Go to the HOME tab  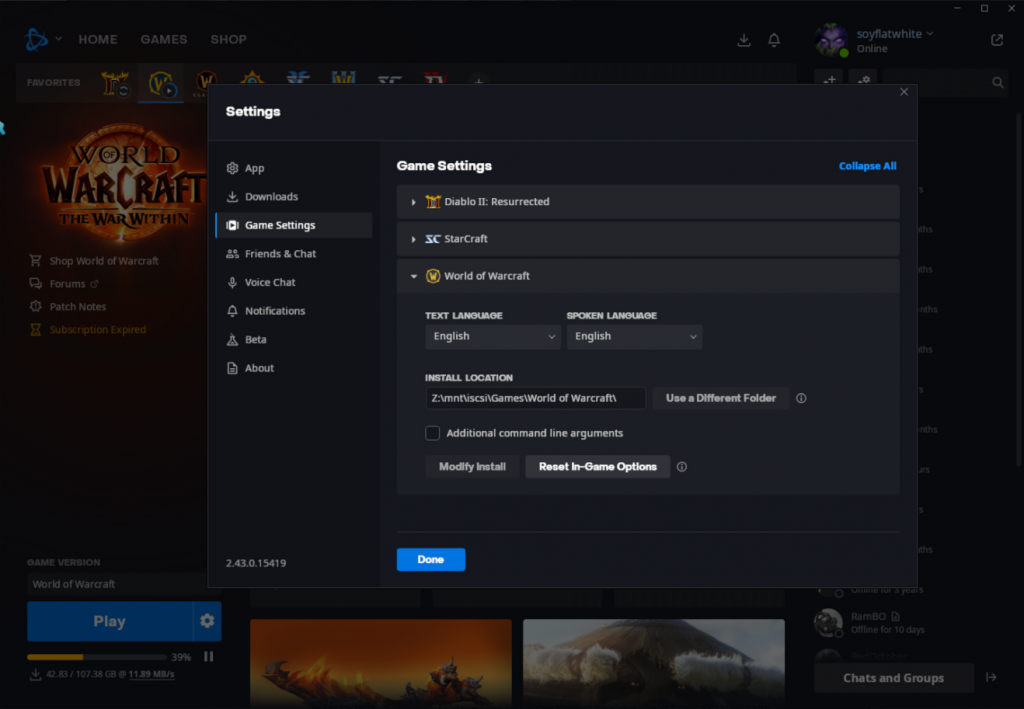tap(98, 39)
